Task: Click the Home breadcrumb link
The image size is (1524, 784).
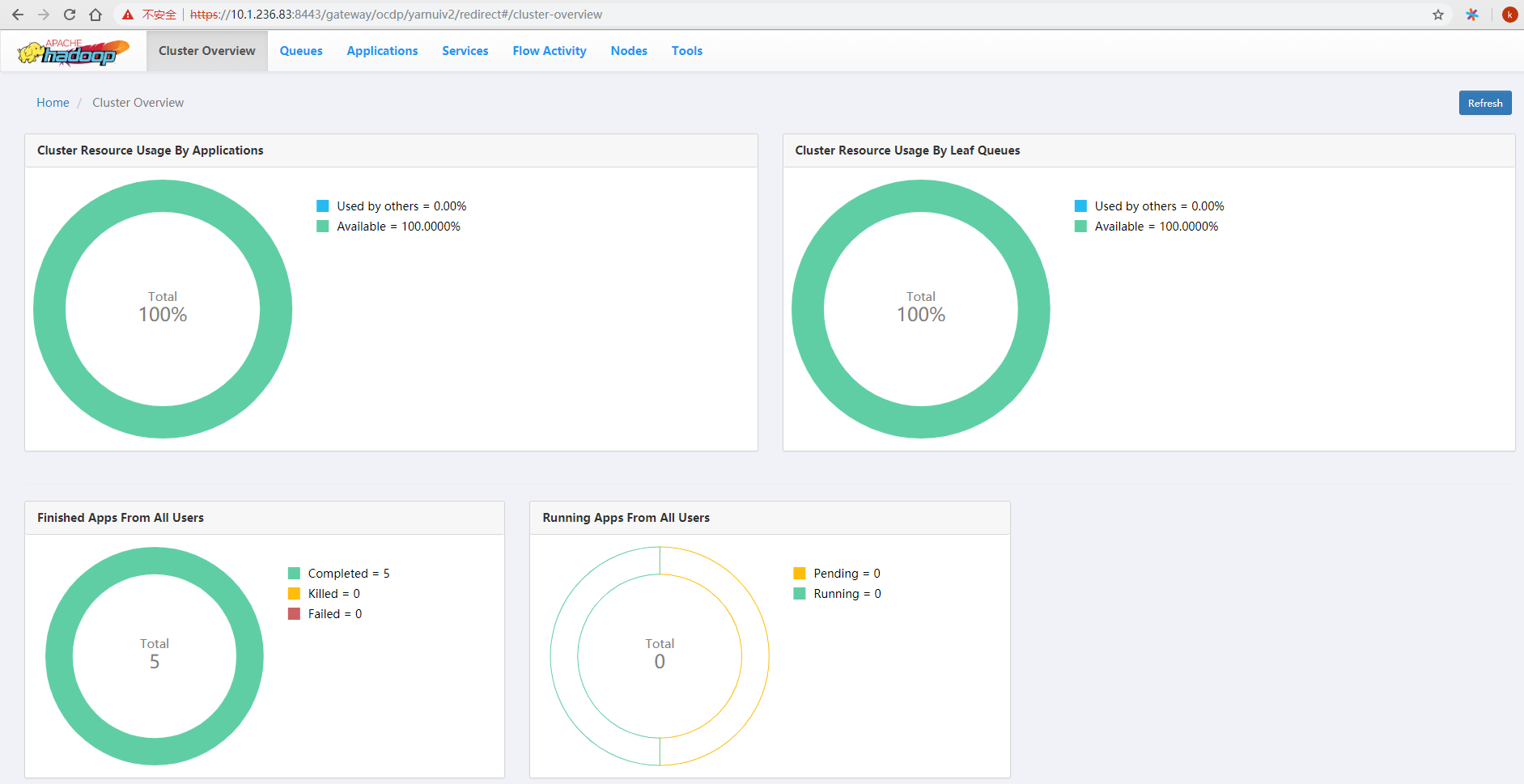Action: pos(53,103)
